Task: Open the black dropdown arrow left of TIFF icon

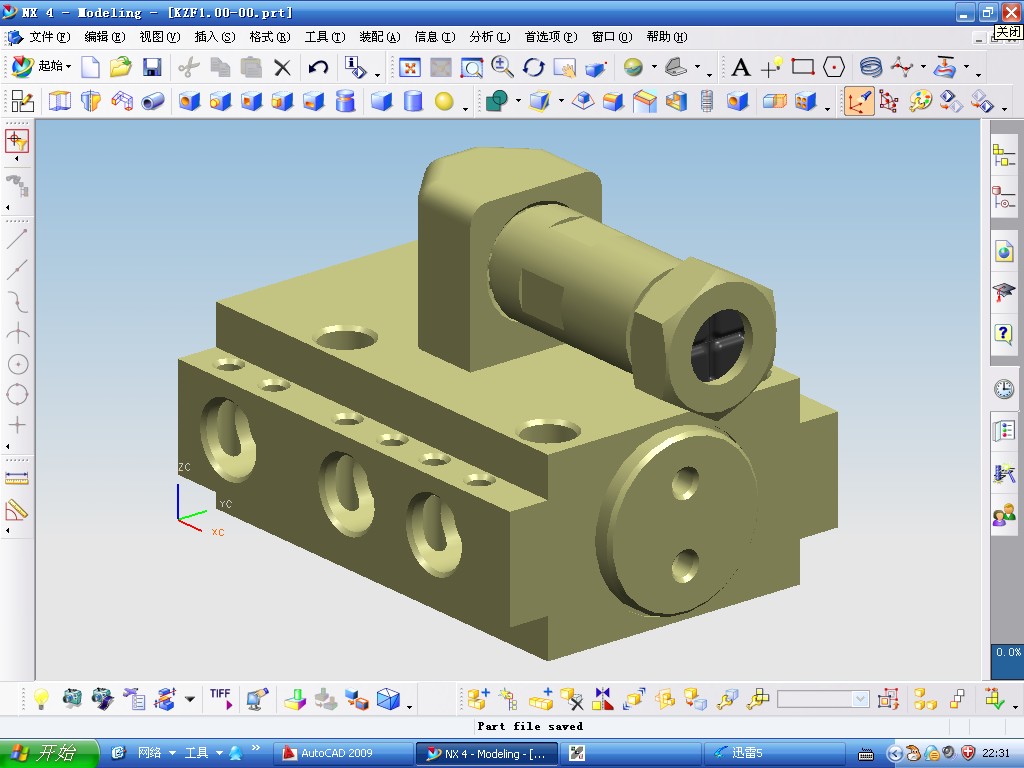Action: tap(189, 699)
